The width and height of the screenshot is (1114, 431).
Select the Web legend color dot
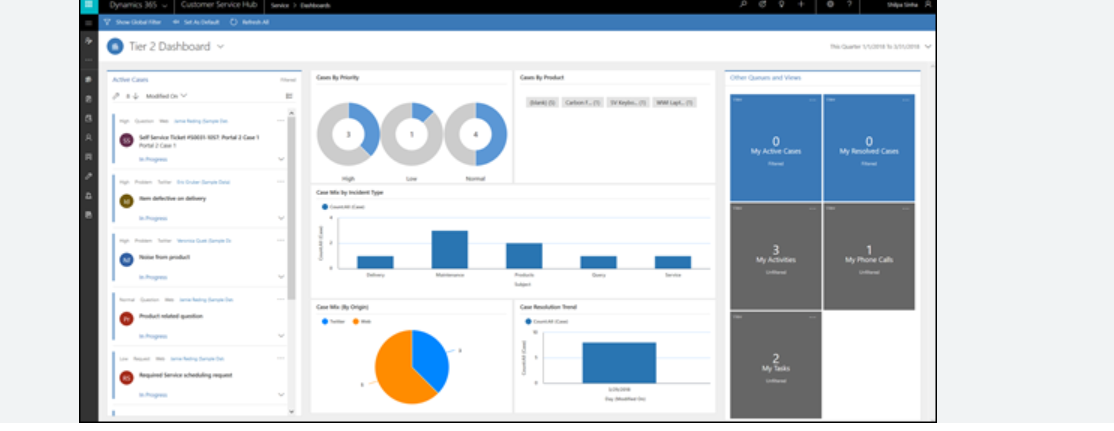pos(356,322)
